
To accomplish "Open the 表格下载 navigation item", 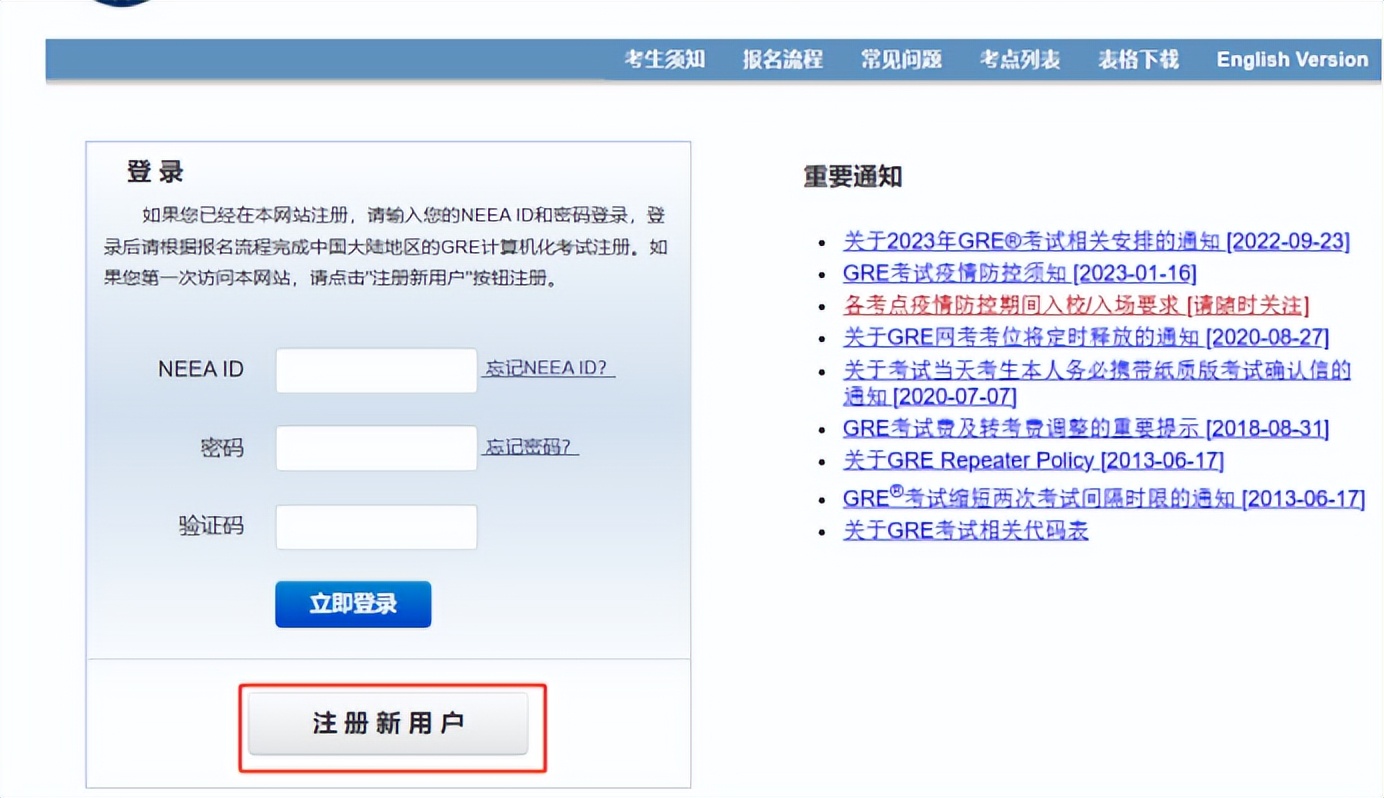I will click(1136, 59).
